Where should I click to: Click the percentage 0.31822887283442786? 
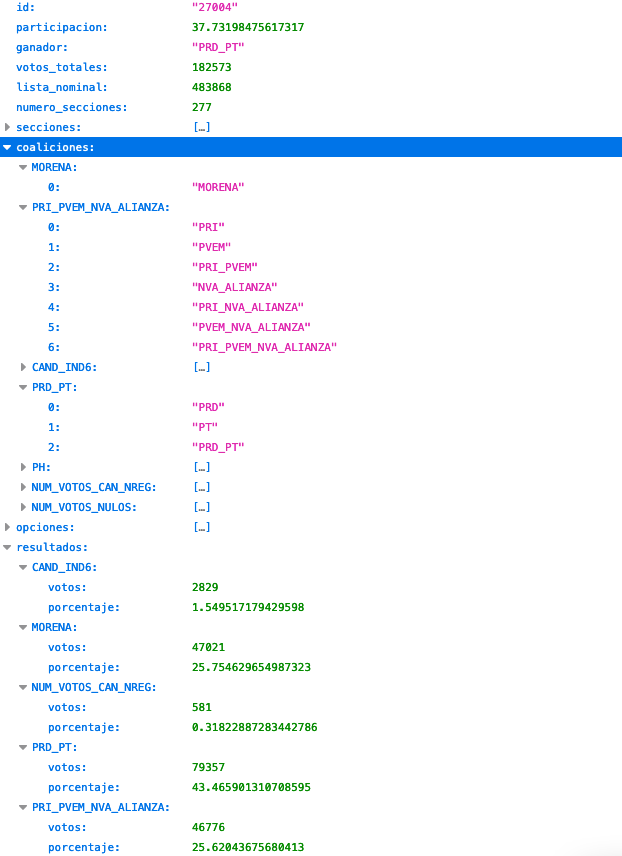point(254,728)
